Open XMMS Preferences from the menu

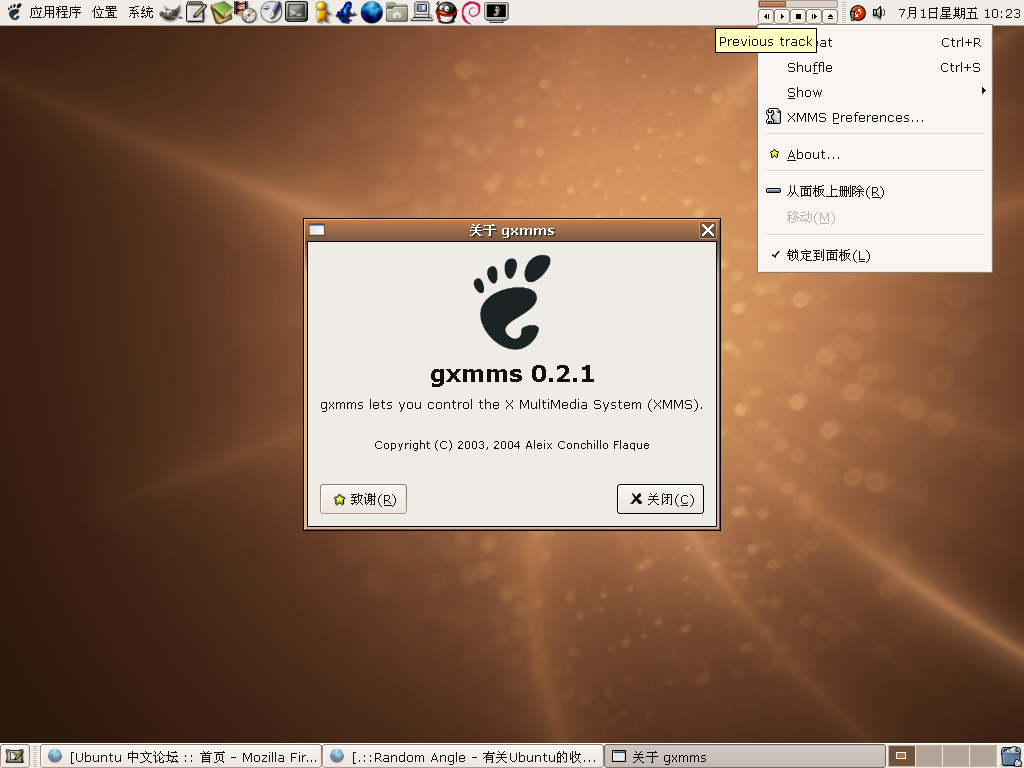click(874, 118)
